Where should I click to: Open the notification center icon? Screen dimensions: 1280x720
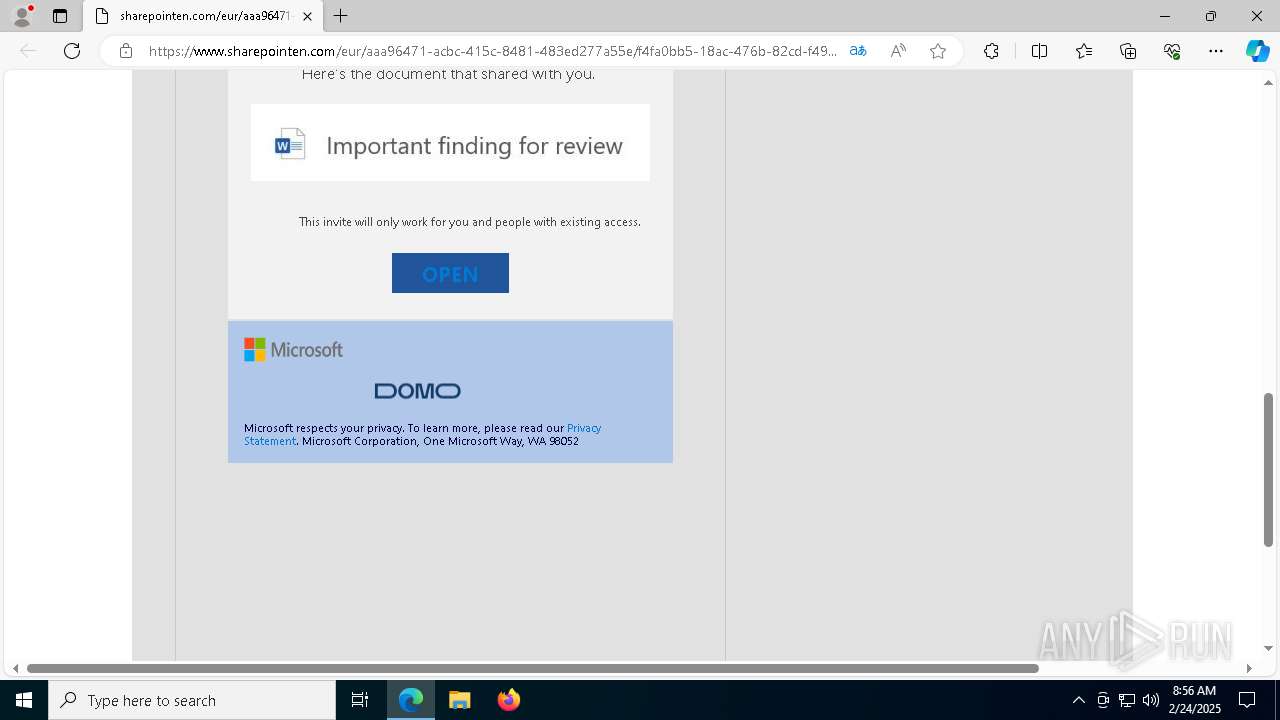1247,700
